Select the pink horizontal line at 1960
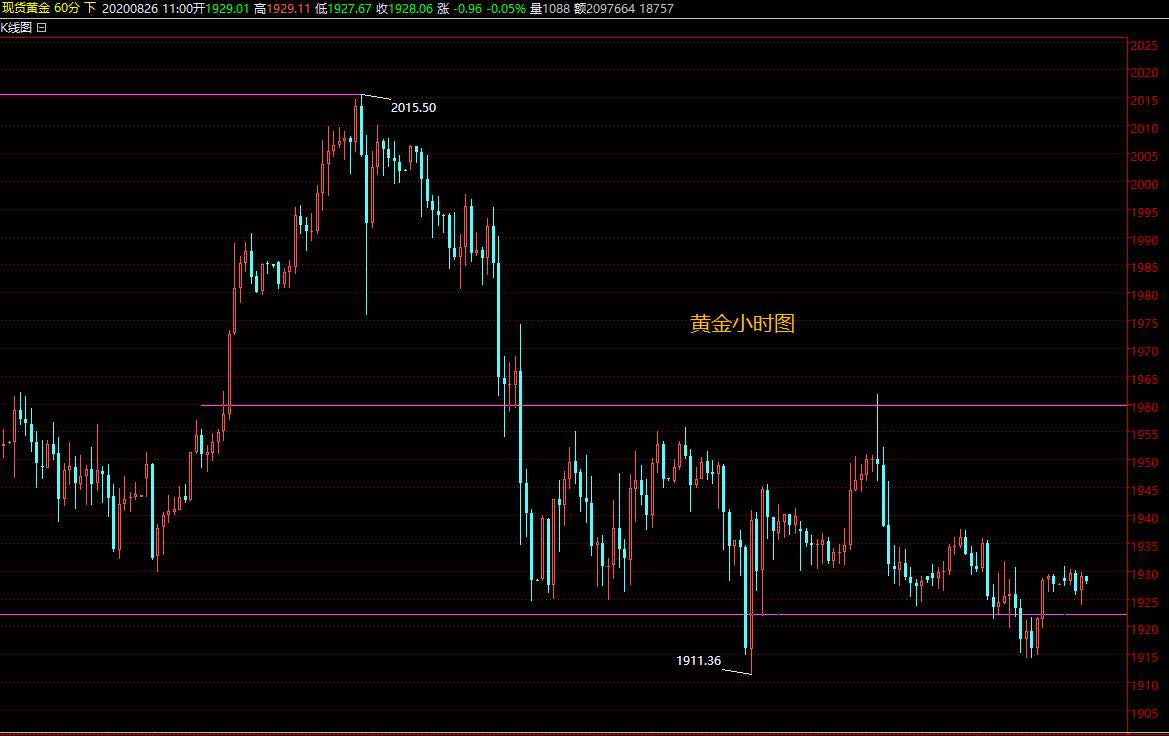 coord(664,406)
